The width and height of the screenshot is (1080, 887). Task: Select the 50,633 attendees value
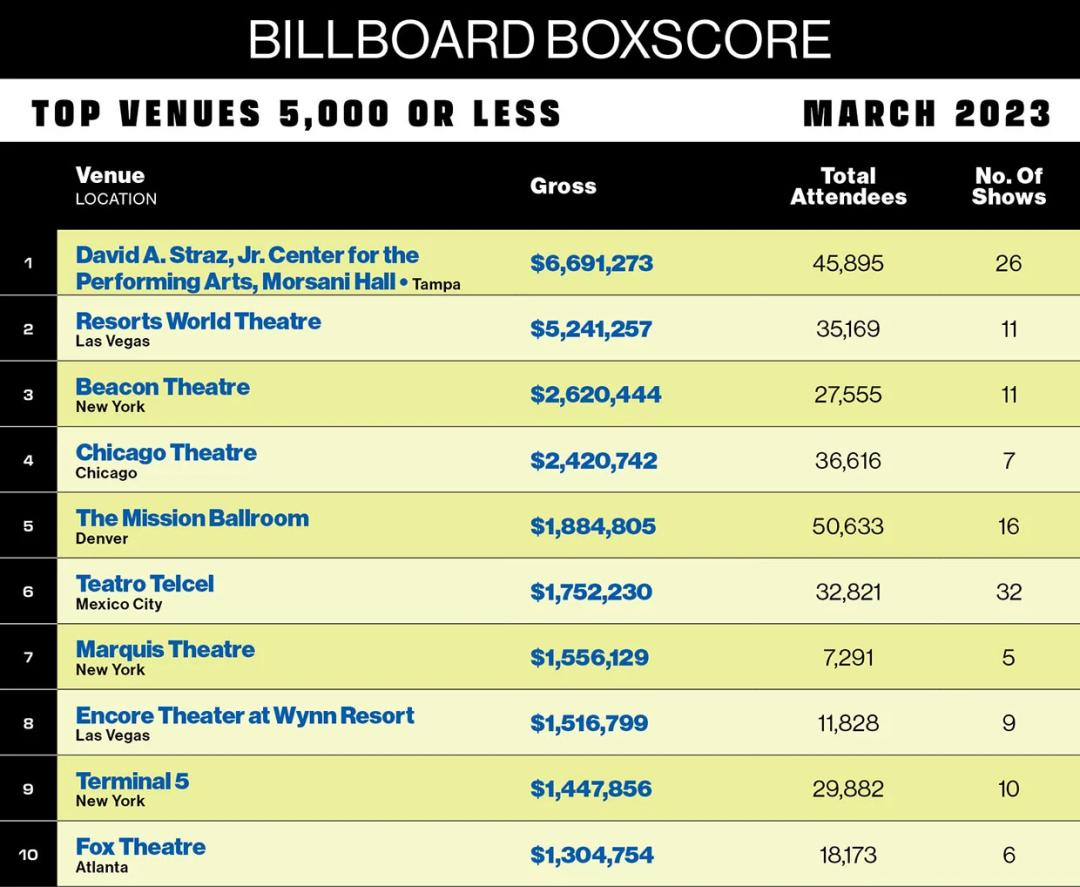pos(848,526)
